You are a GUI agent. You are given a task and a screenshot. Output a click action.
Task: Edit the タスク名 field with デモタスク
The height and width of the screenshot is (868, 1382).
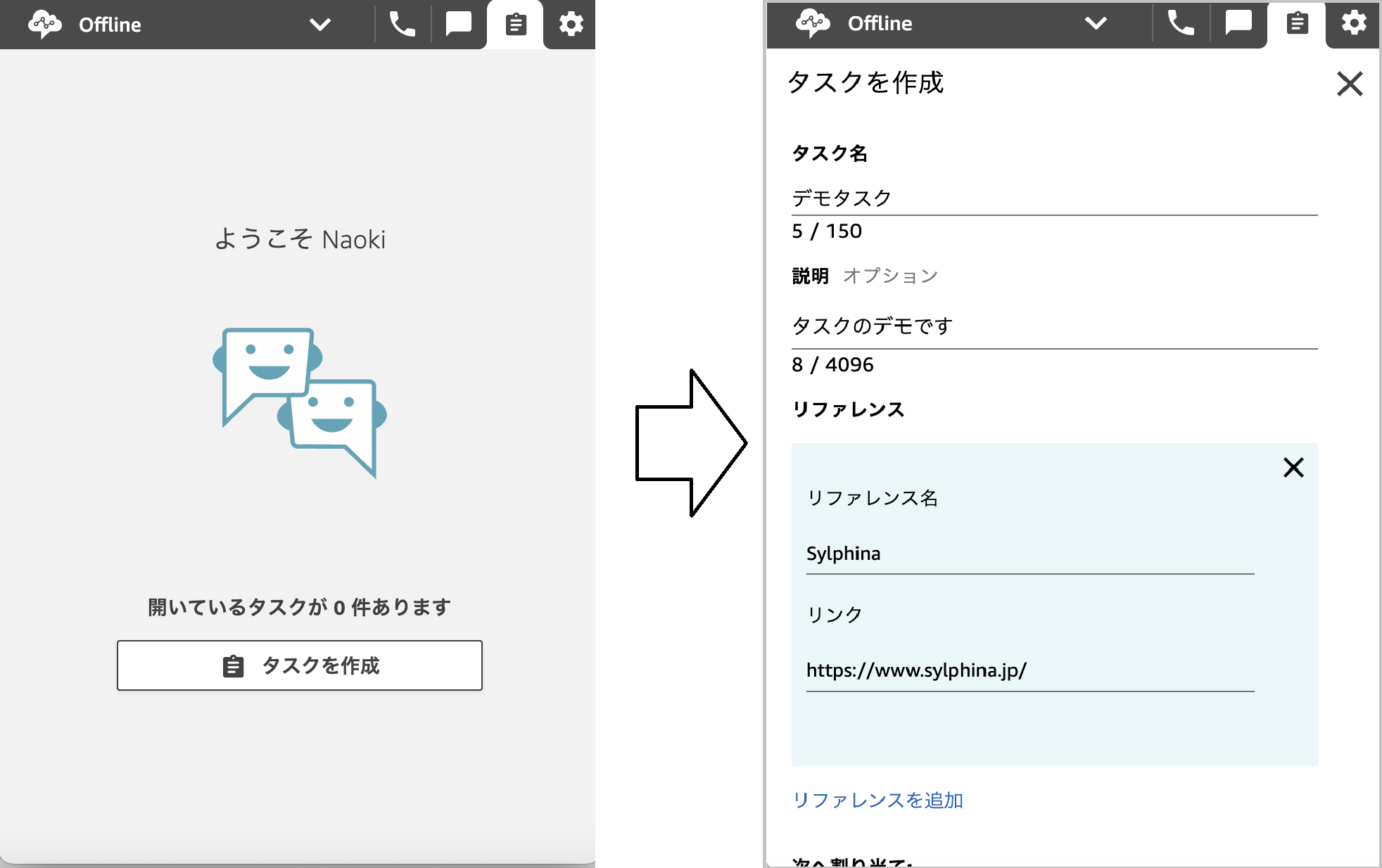[1054, 198]
